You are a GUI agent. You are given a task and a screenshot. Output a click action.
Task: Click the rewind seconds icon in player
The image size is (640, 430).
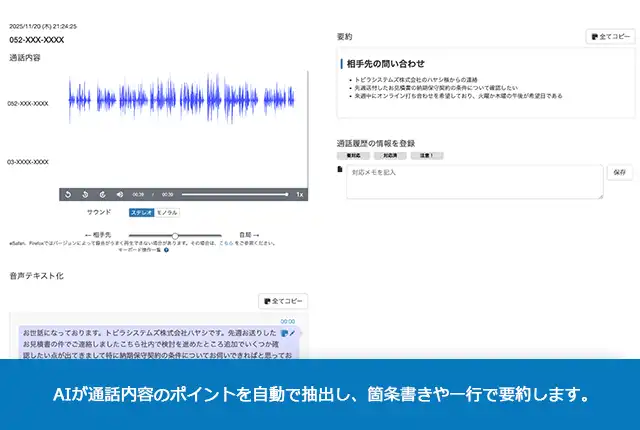86,194
